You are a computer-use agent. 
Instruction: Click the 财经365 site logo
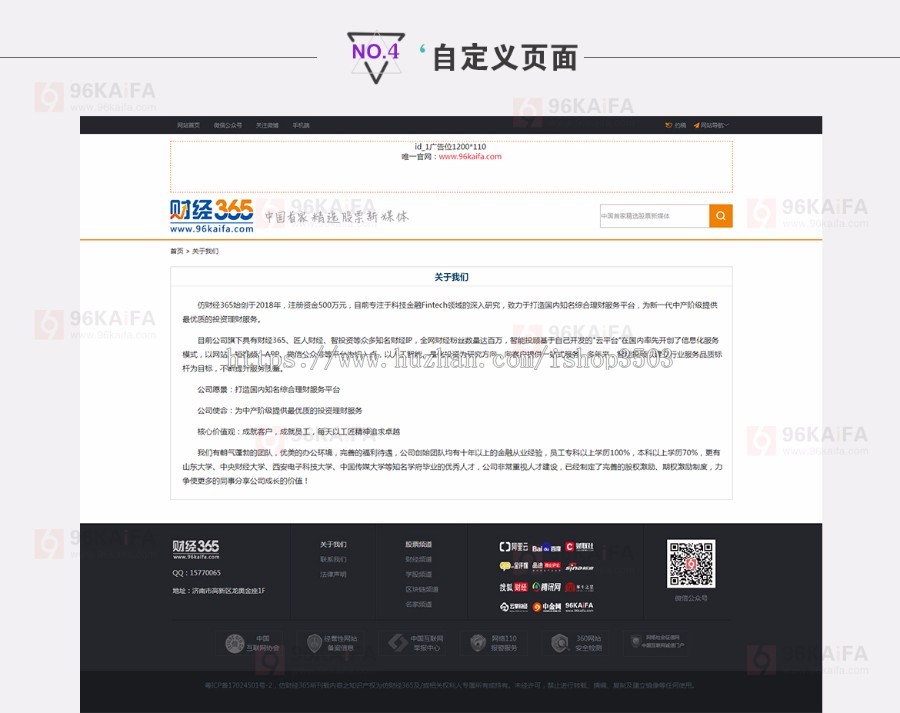point(210,212)
